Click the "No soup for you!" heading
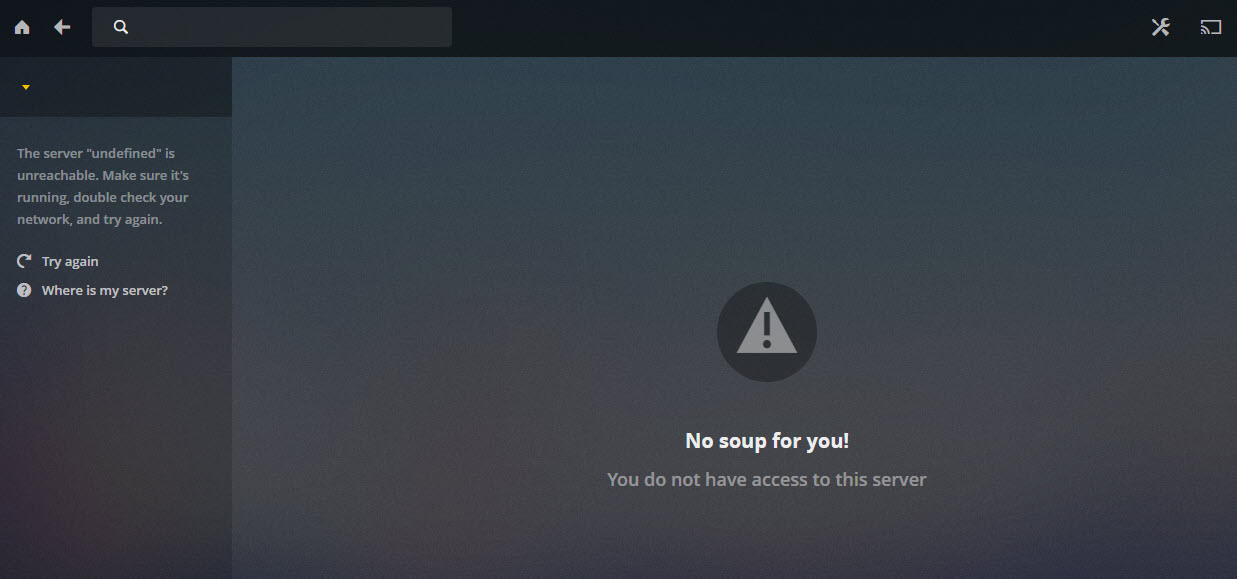Screen dimensions: 1237x579 [767, 440]
